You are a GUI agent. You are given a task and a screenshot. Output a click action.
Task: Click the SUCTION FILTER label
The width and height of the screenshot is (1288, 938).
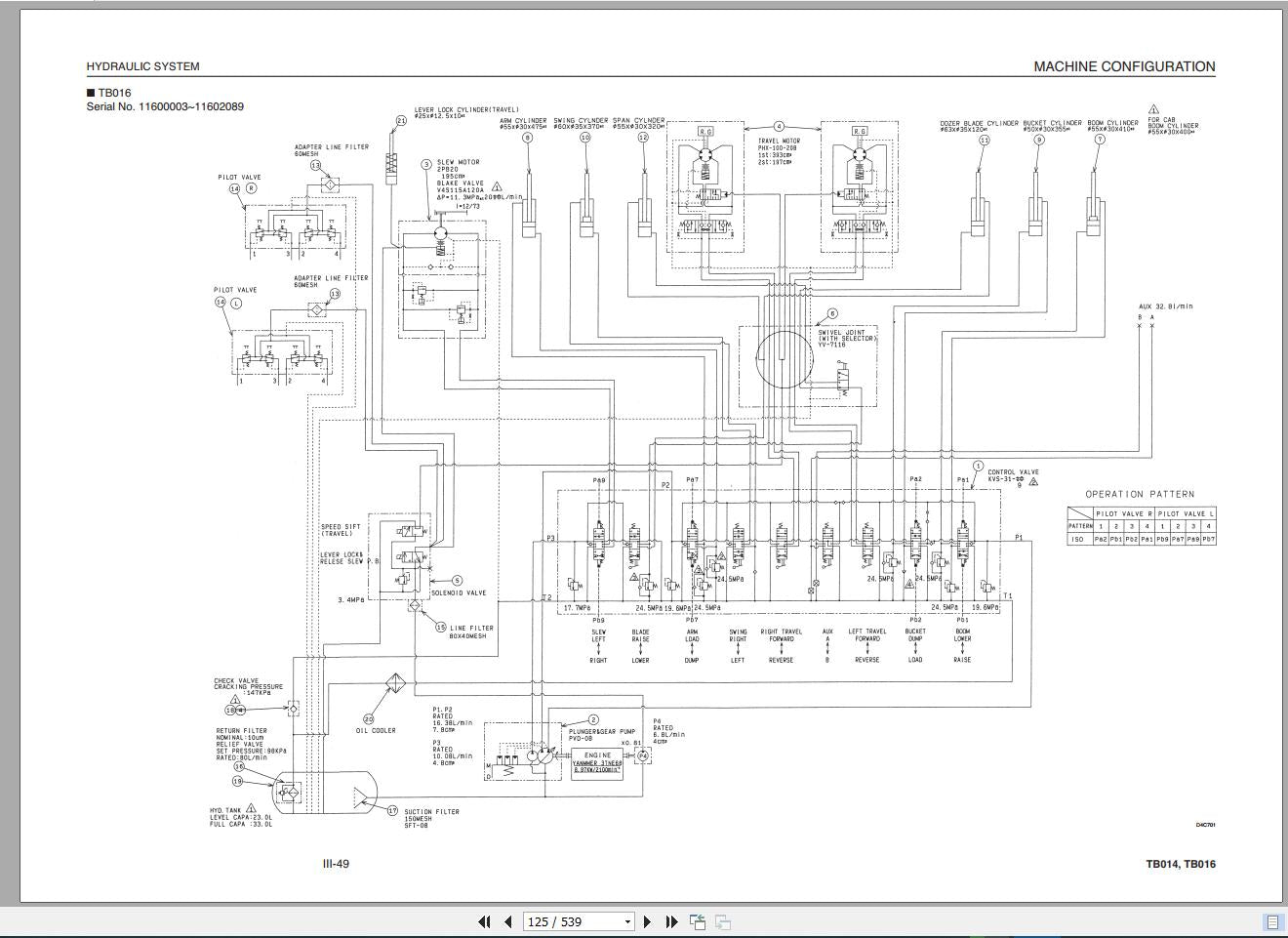431,811
